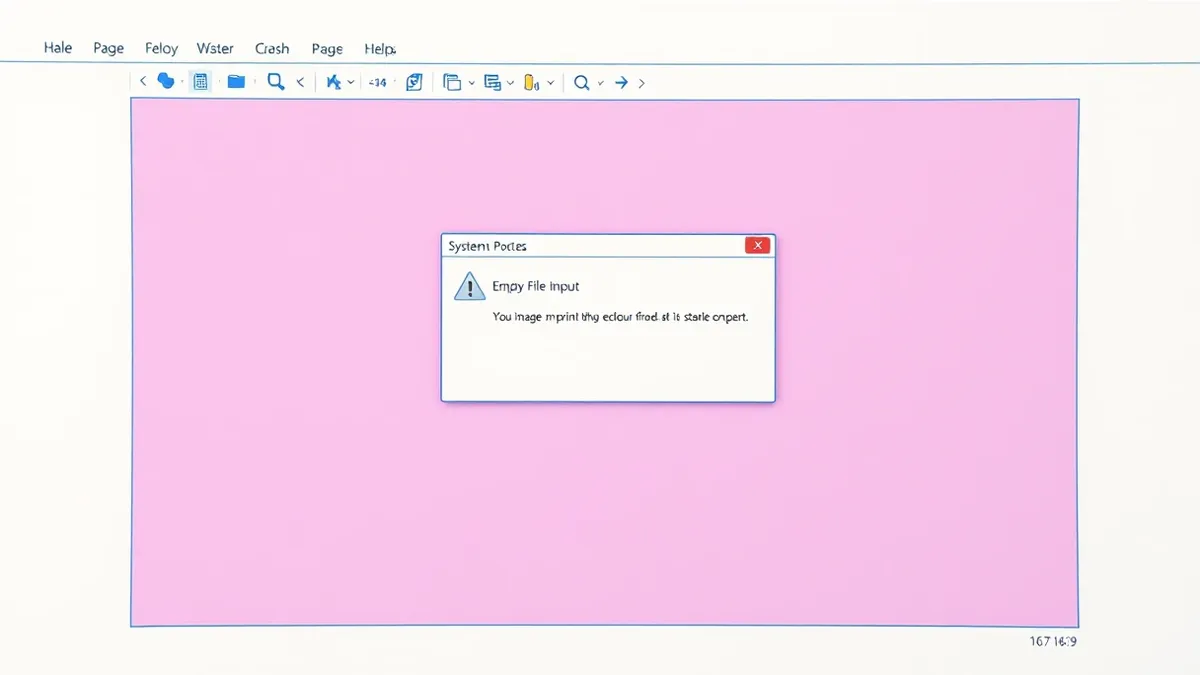Click the blue blob icon in the toolbar
1200x675 pixels.
[x=166, y=82]
